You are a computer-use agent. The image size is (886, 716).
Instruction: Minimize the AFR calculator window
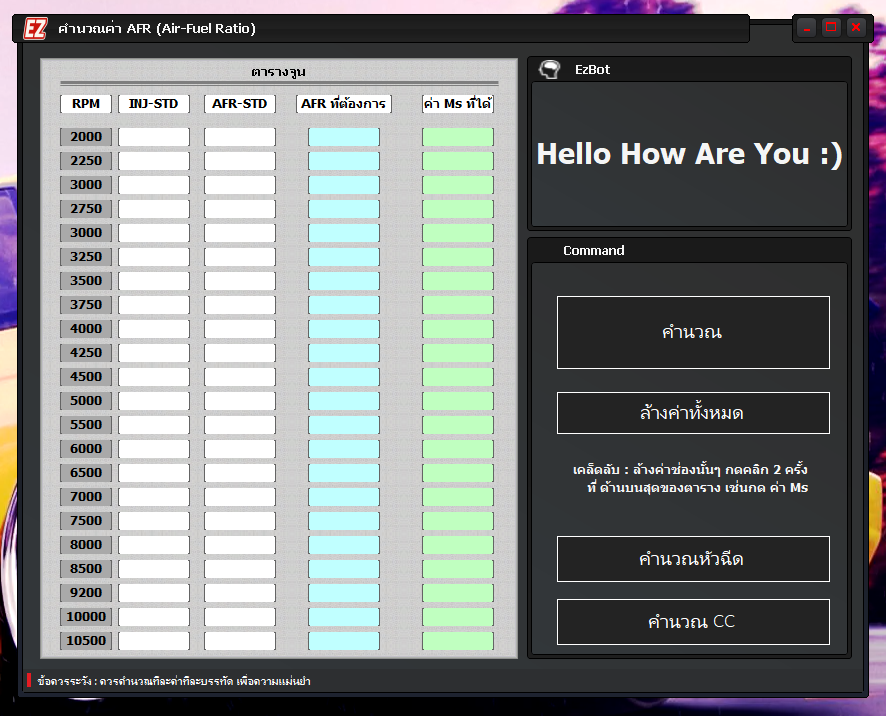pyautogui.click(x=805, y=27)
